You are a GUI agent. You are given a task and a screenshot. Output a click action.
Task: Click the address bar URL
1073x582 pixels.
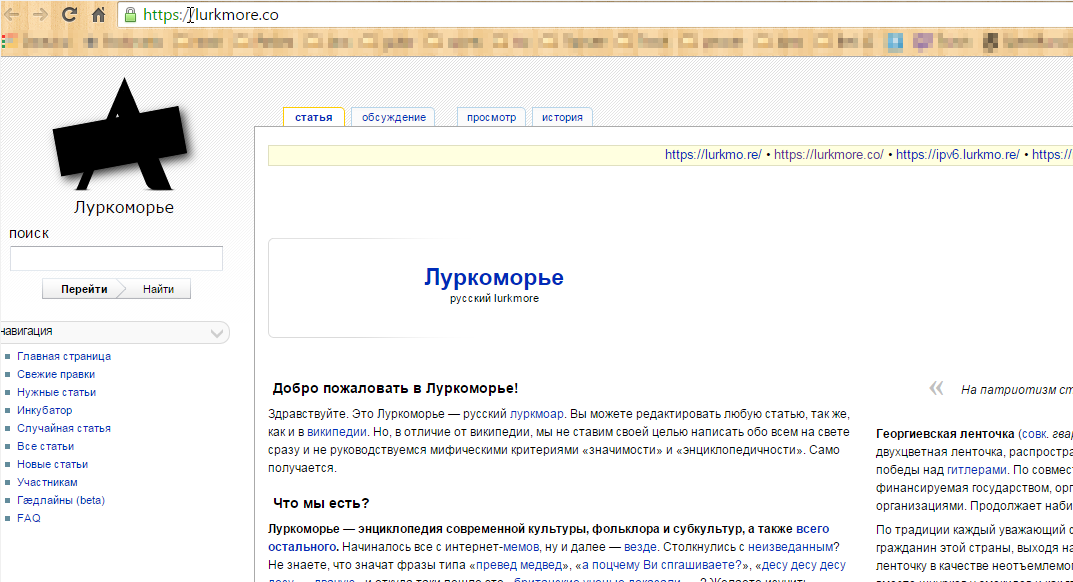click(x=211, y=15)
